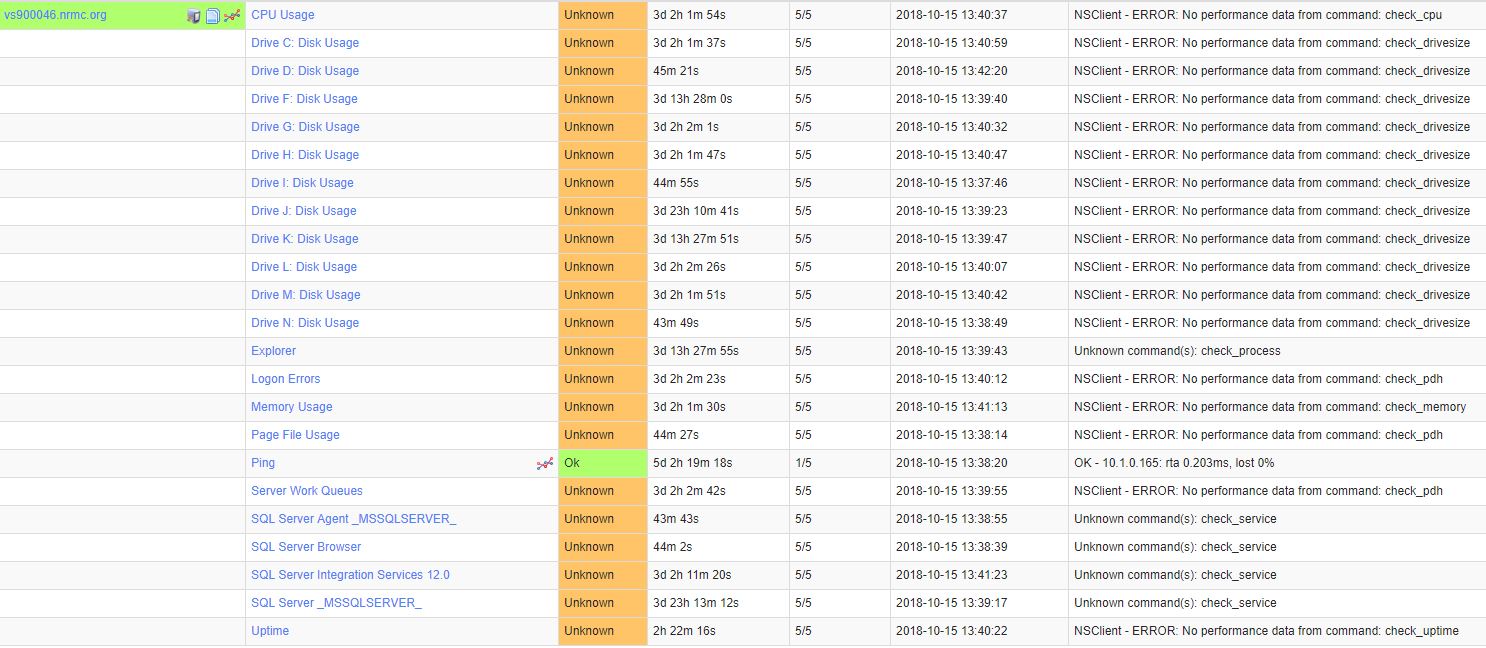Image resolution: width=1486 pixels, height=648 pixels.
Task: Open the Server Work Queues service
Action: coord(306,491)
